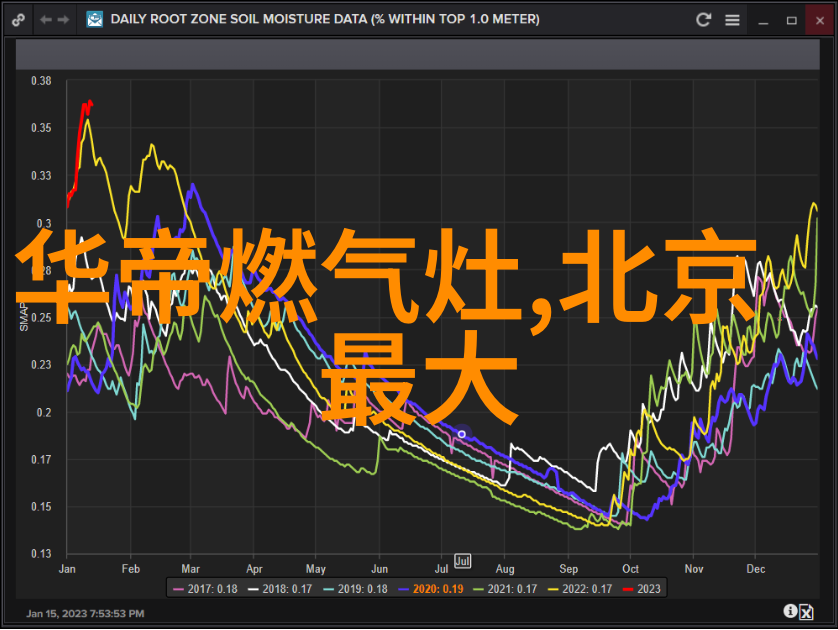Toggle the 2022 series in legend

point(580,589)
